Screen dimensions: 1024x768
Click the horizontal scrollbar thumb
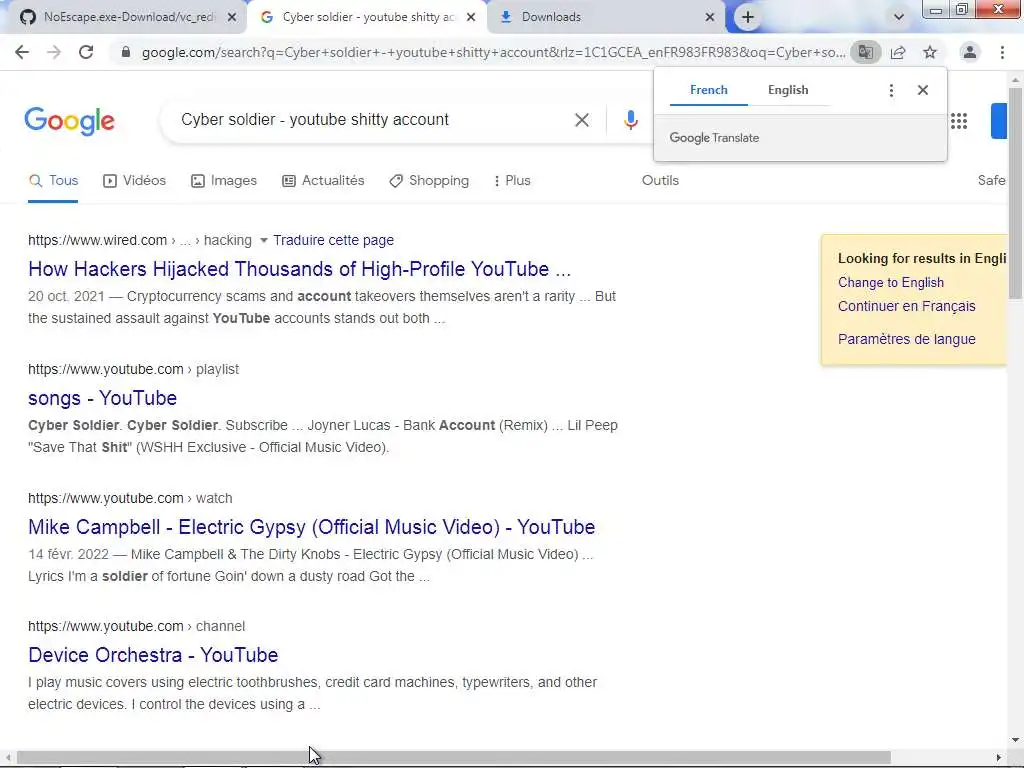pos(454,758)
